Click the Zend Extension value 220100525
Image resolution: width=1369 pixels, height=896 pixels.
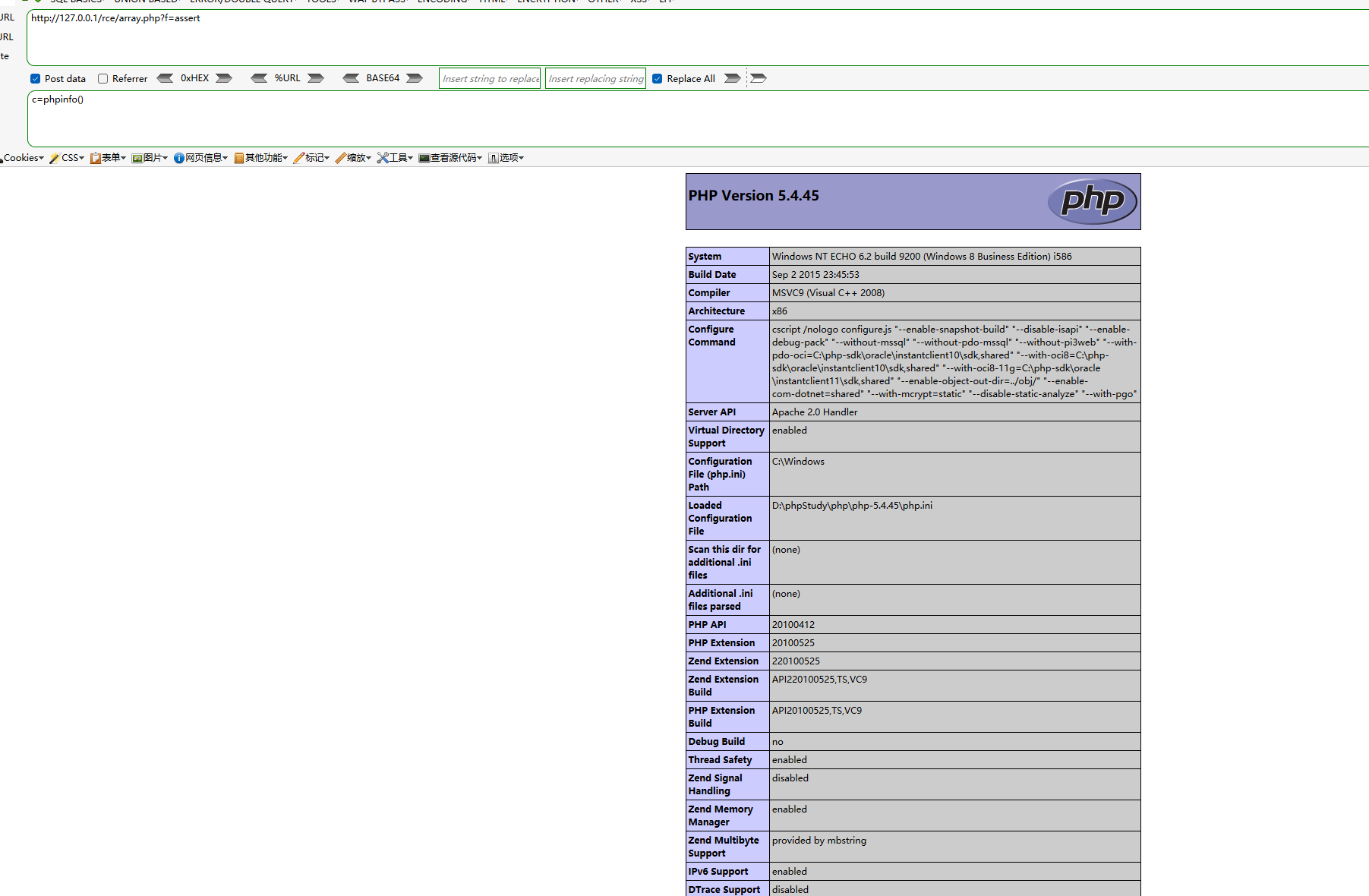pyautogui.click(x=796, y=661)
